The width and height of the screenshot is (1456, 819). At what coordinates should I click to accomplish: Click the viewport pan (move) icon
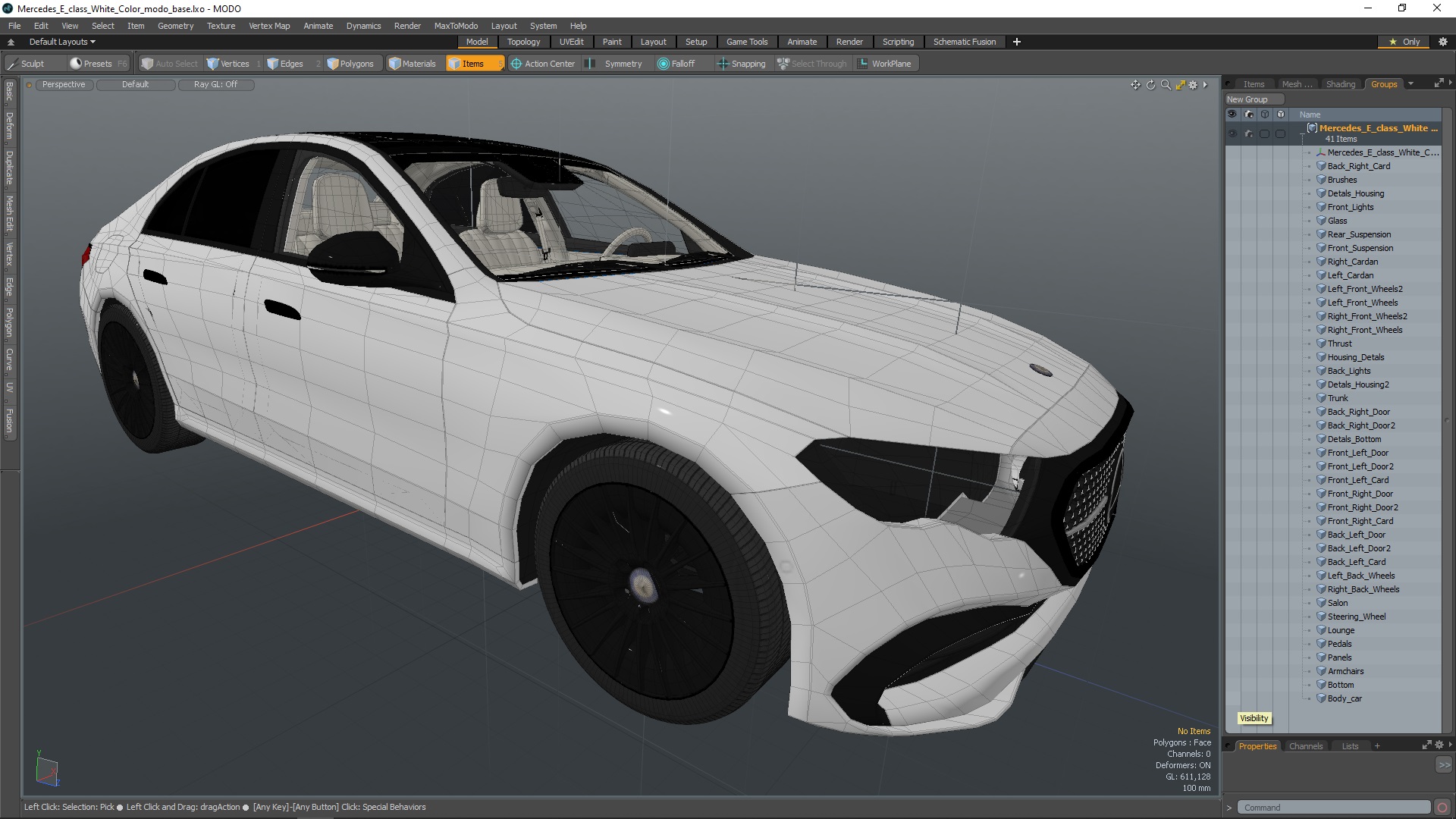click(1135, 85)
